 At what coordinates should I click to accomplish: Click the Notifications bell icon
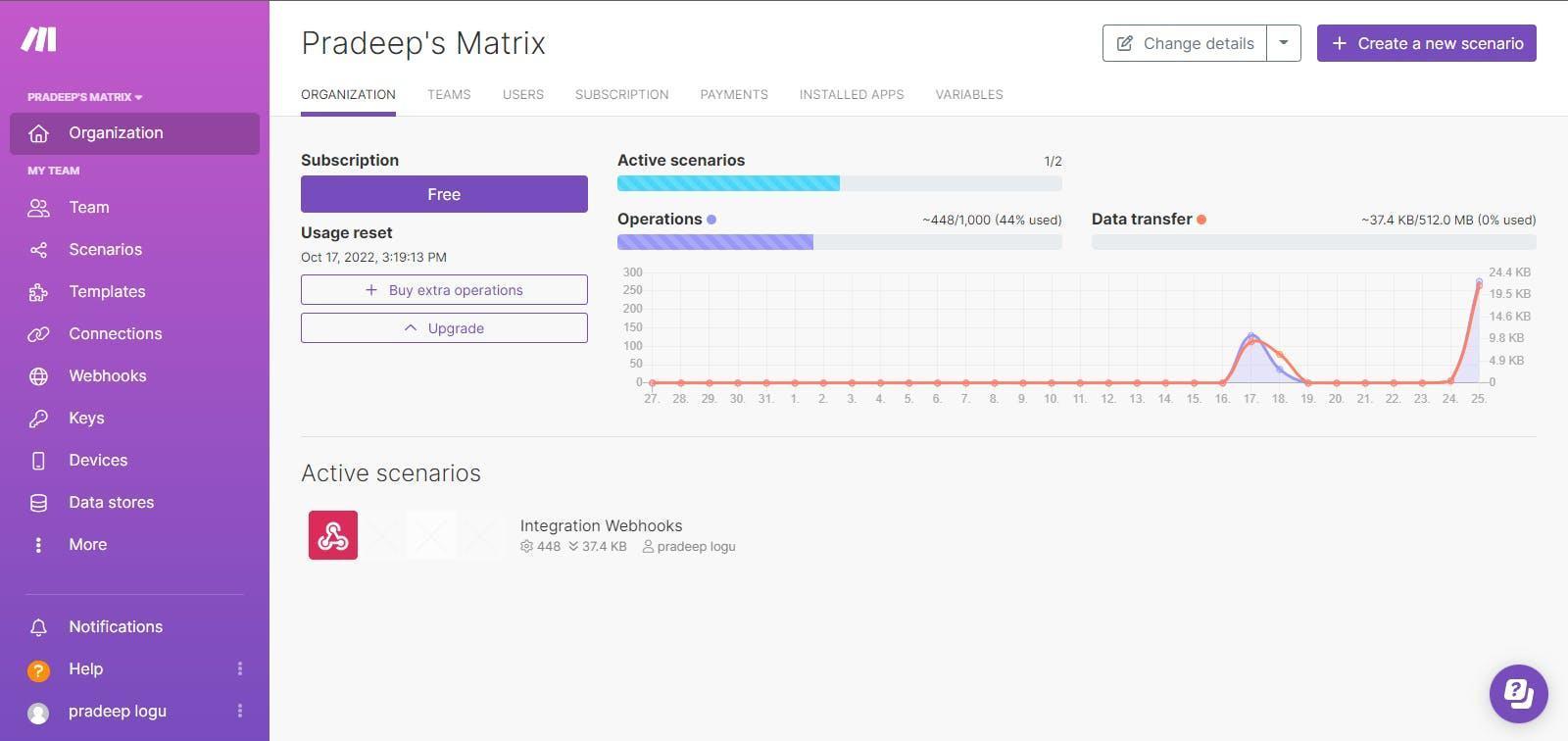(38, 627)
